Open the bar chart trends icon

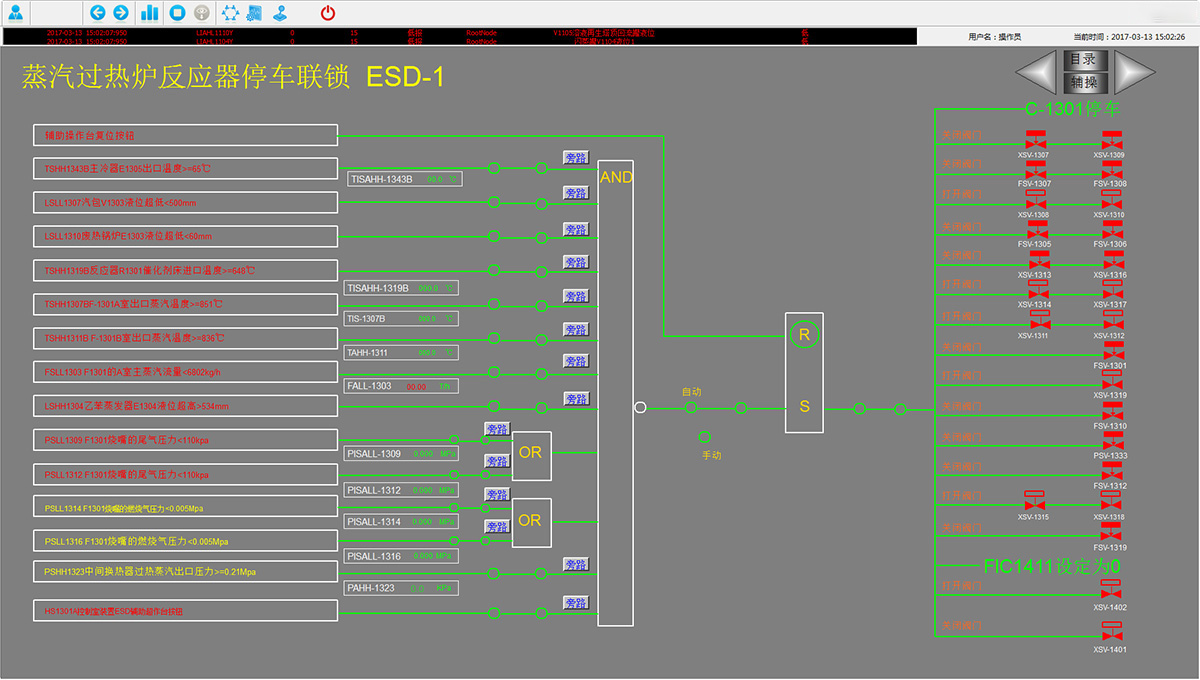(150, 13)
